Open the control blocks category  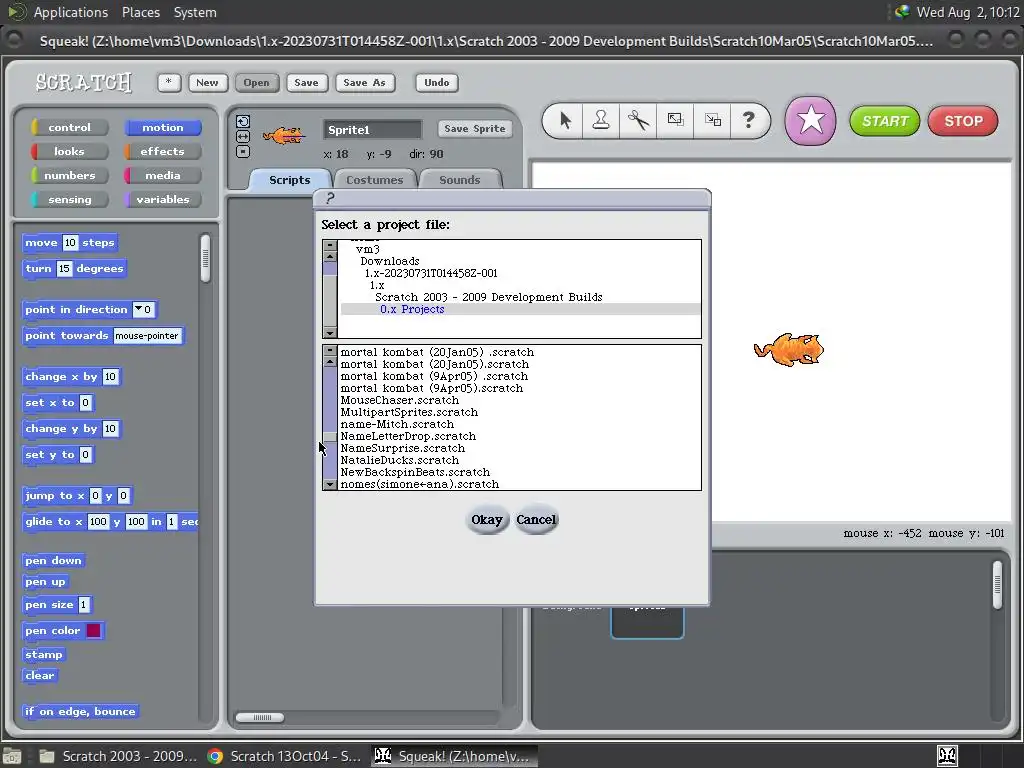click(x=69, y=127)
